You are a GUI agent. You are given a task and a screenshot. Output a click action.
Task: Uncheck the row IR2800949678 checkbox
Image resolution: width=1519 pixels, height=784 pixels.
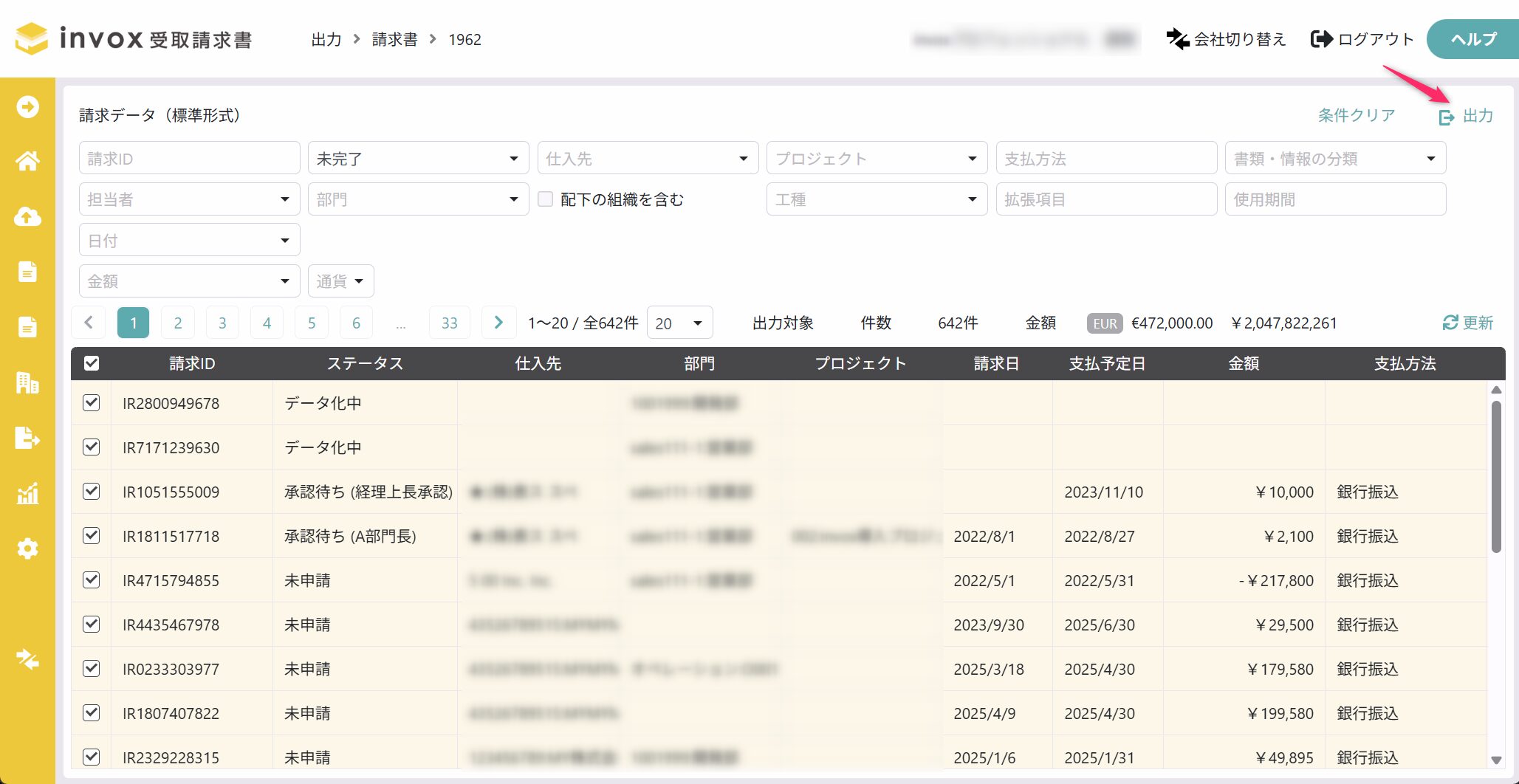click(92, 403)
